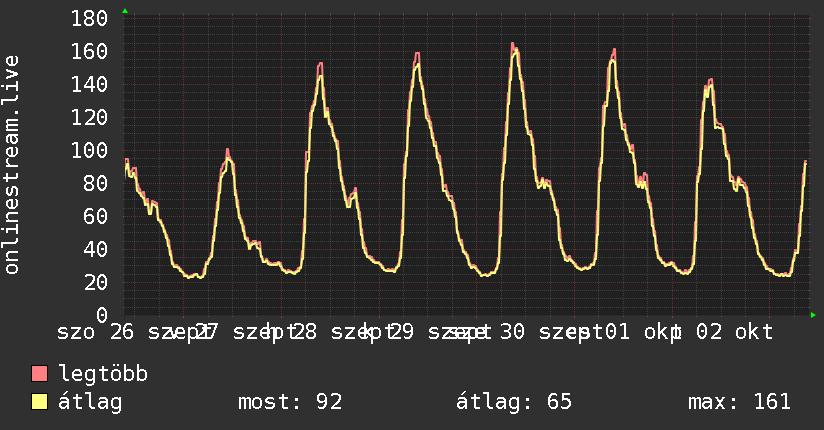The width and height of the screenshot is (824, 430).
Task: Click the 60 y-axis label
Action: click(x=96, y=217)
